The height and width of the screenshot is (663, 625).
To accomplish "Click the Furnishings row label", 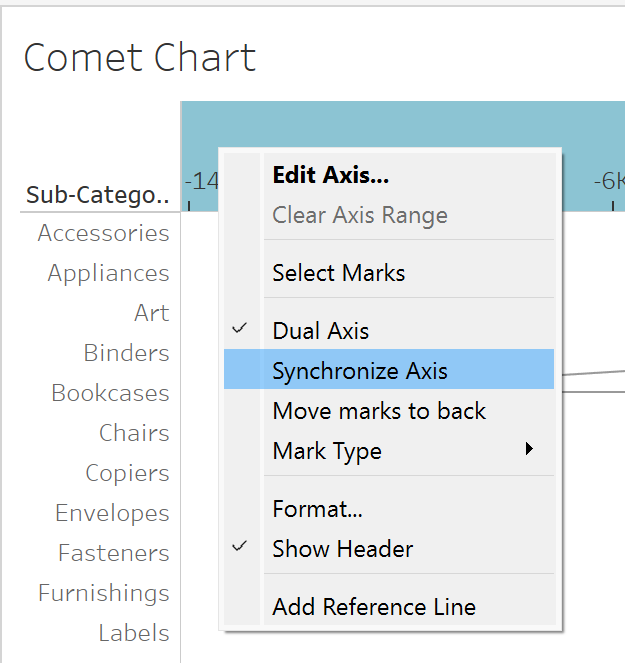I will (x=103, y=593).
